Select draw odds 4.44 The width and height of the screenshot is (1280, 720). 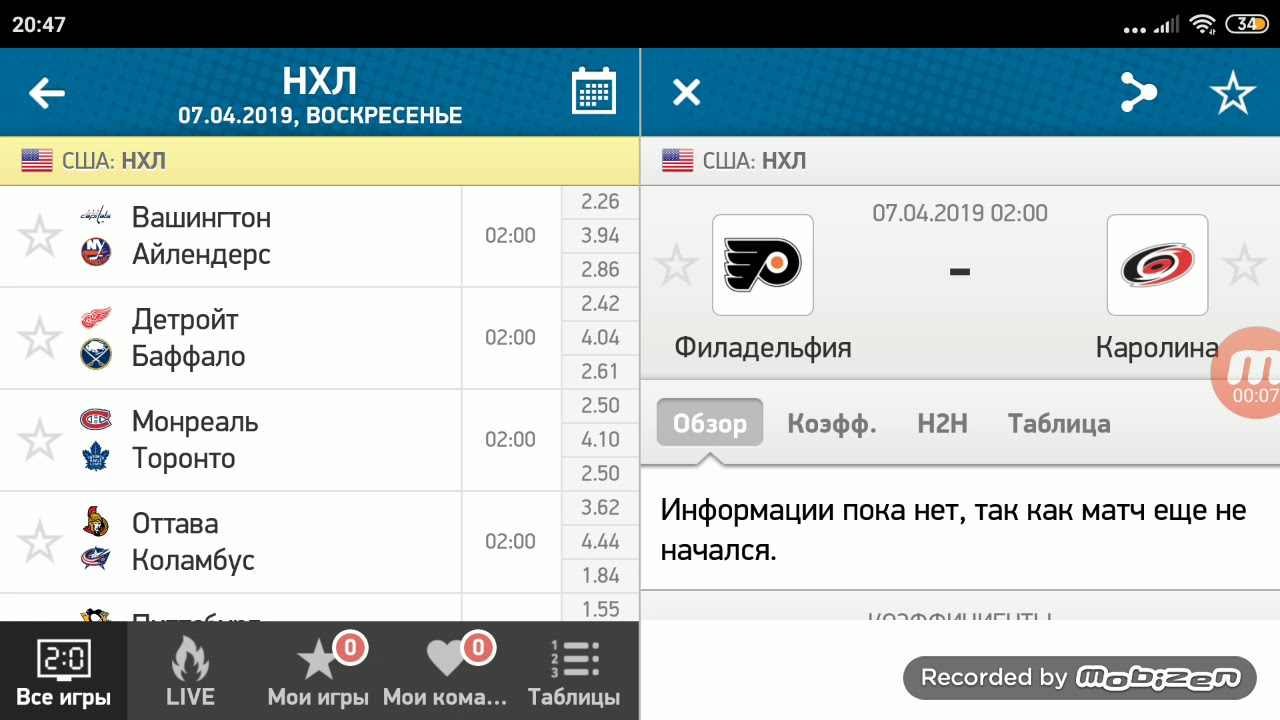click(600, 542)
